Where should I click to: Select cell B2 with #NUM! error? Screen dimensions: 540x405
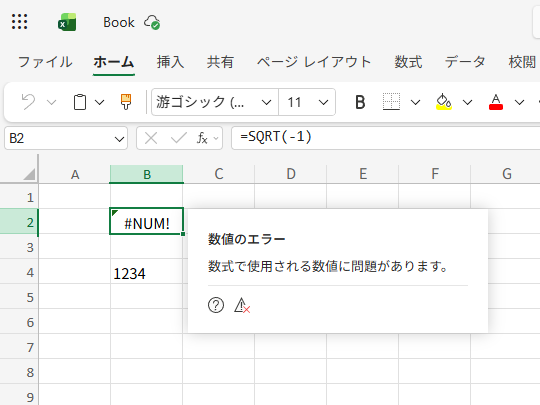click(x=146, y=221)
